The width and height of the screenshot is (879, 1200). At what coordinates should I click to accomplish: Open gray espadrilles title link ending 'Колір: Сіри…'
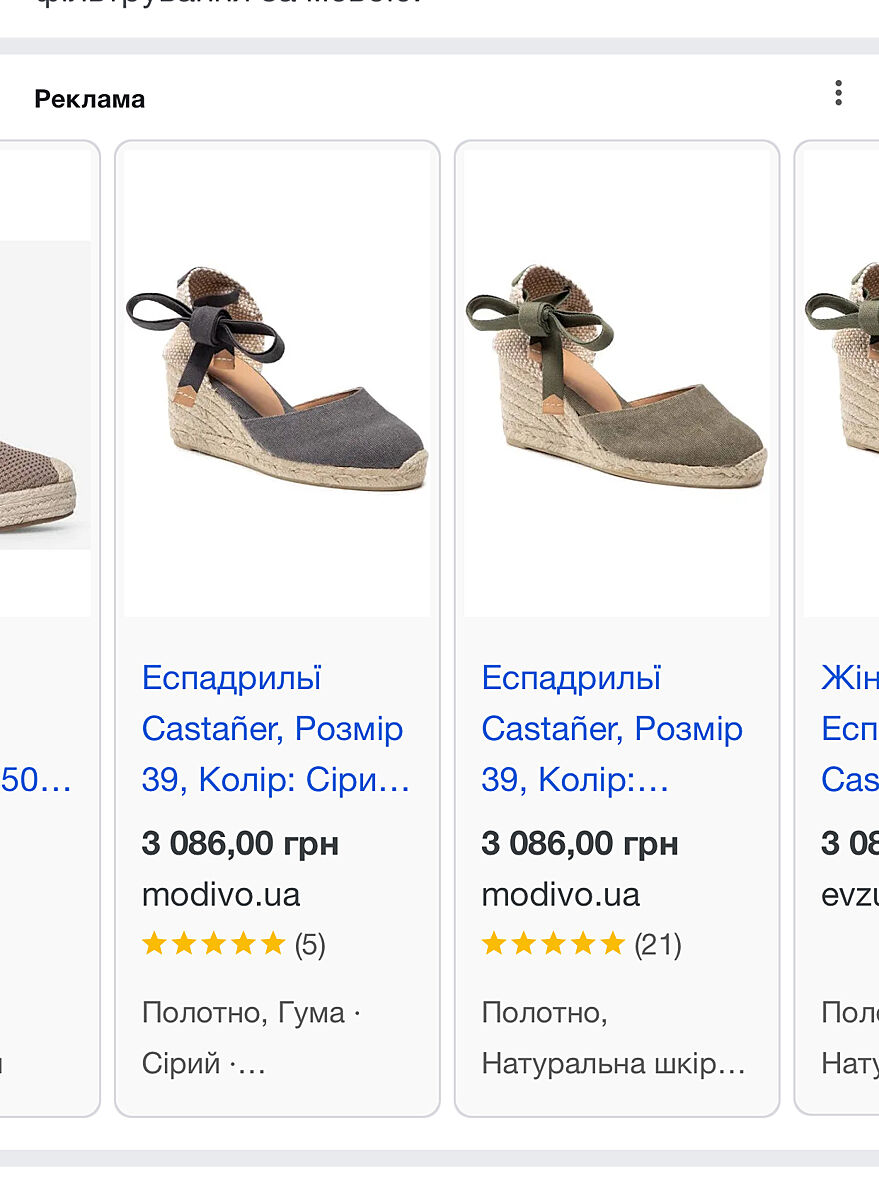click(276, 729)
